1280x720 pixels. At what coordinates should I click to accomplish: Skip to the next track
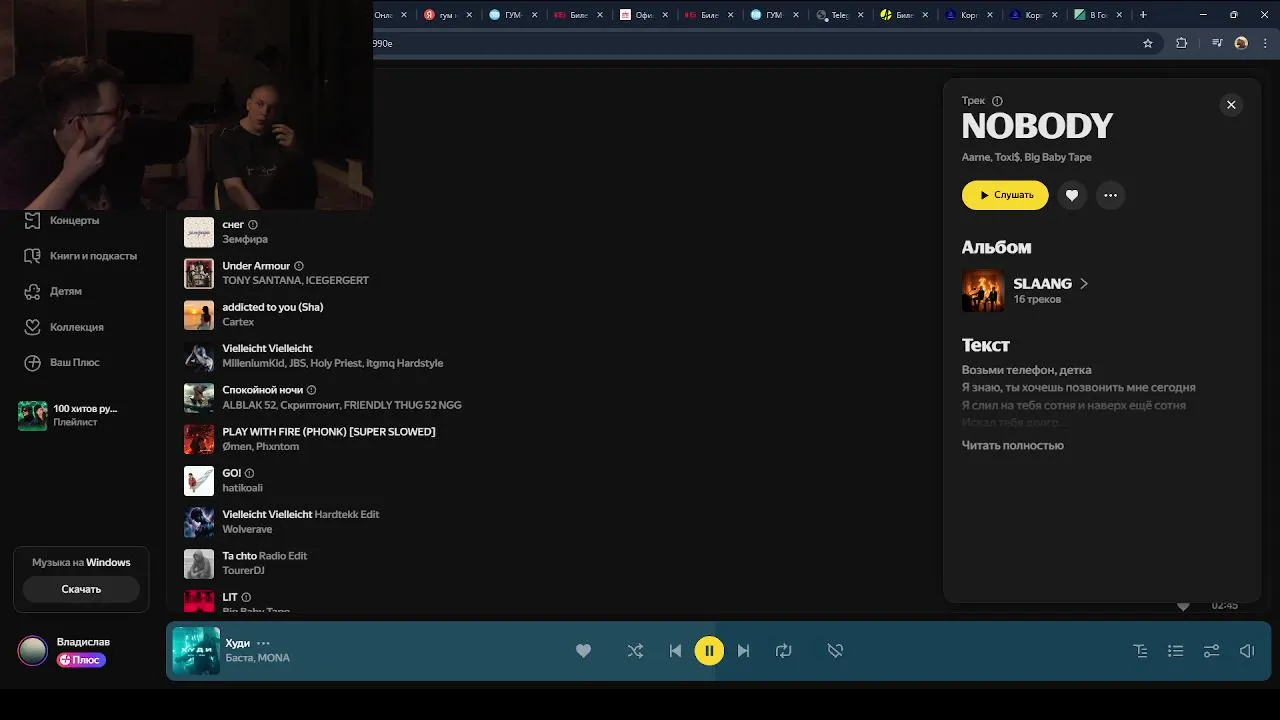[743, 651]
